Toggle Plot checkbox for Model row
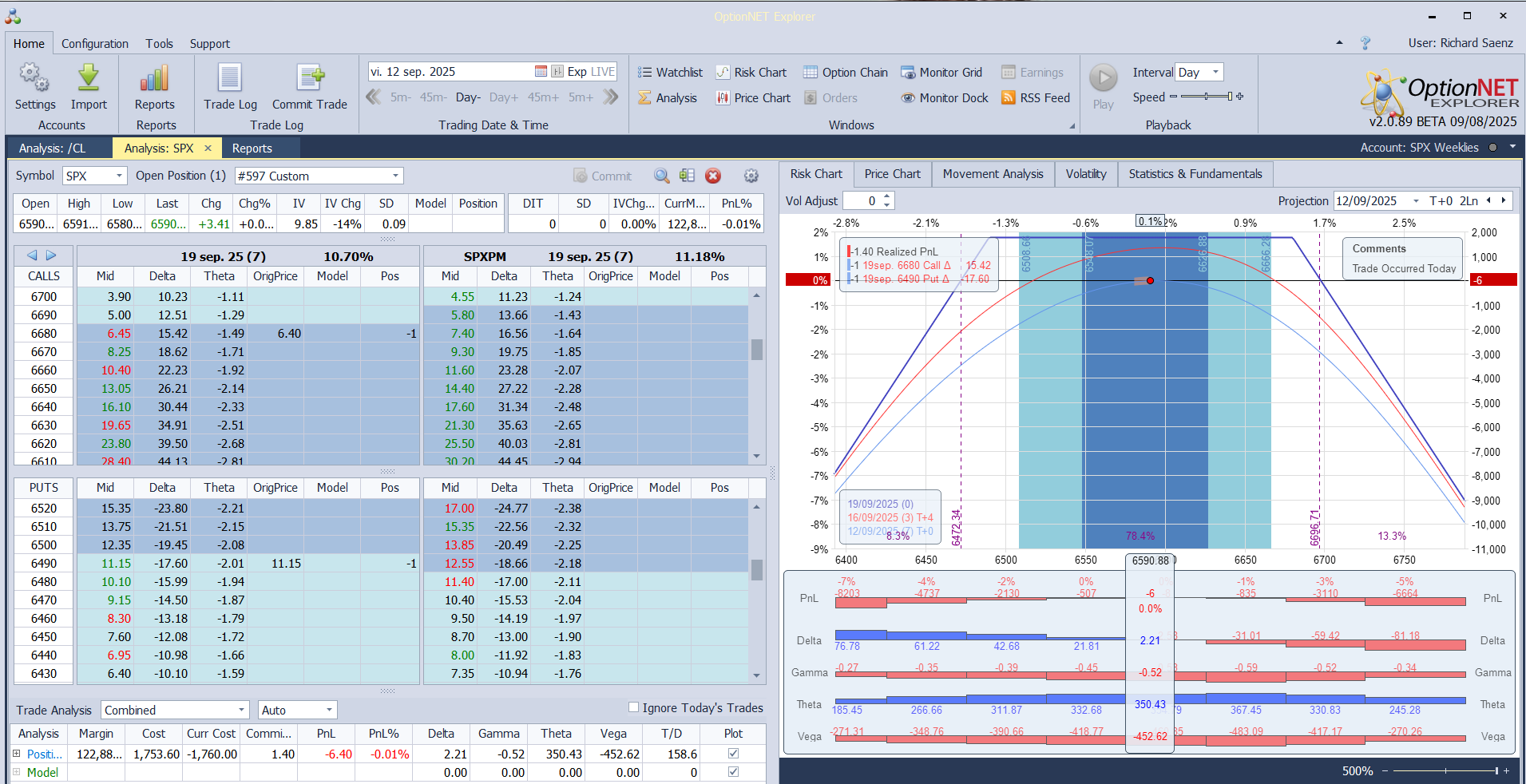Screen dimensions: 1526x784 pos(733,772)
